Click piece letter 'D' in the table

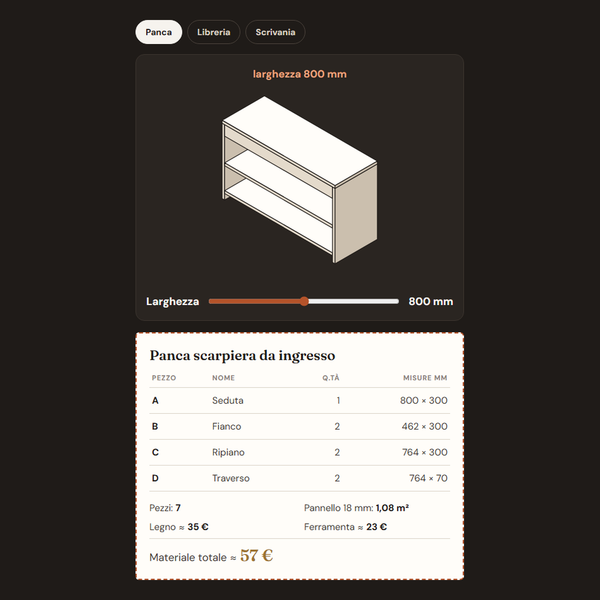(155, 478)
